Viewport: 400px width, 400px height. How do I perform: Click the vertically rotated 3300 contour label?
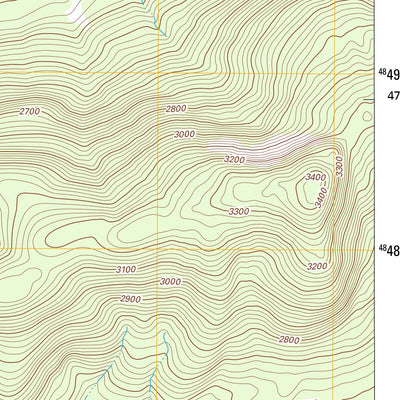click(340, 167)
